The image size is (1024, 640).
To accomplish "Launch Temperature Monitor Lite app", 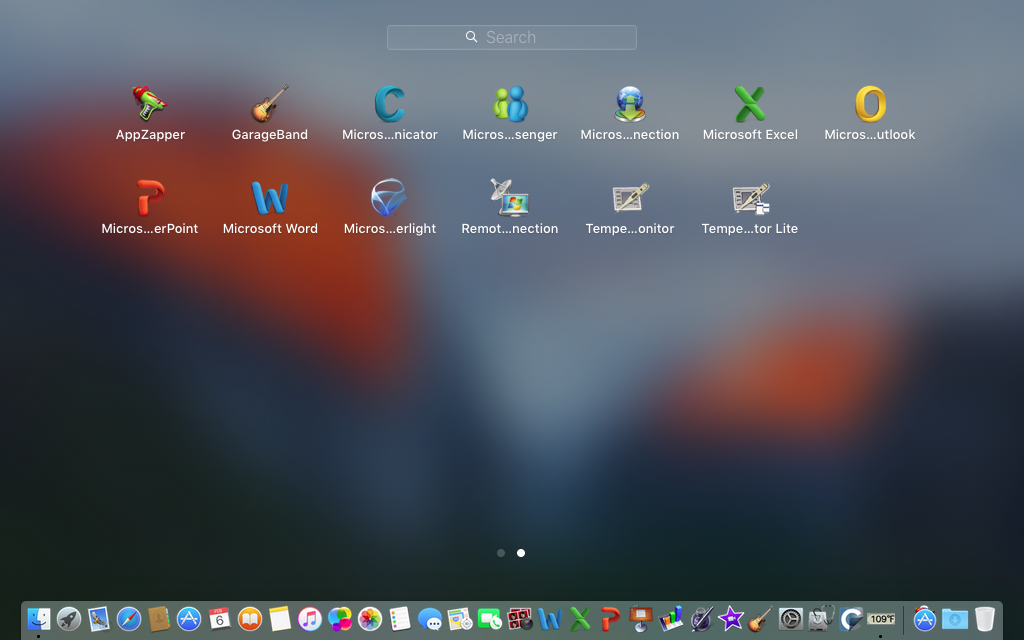I will 750,198.
